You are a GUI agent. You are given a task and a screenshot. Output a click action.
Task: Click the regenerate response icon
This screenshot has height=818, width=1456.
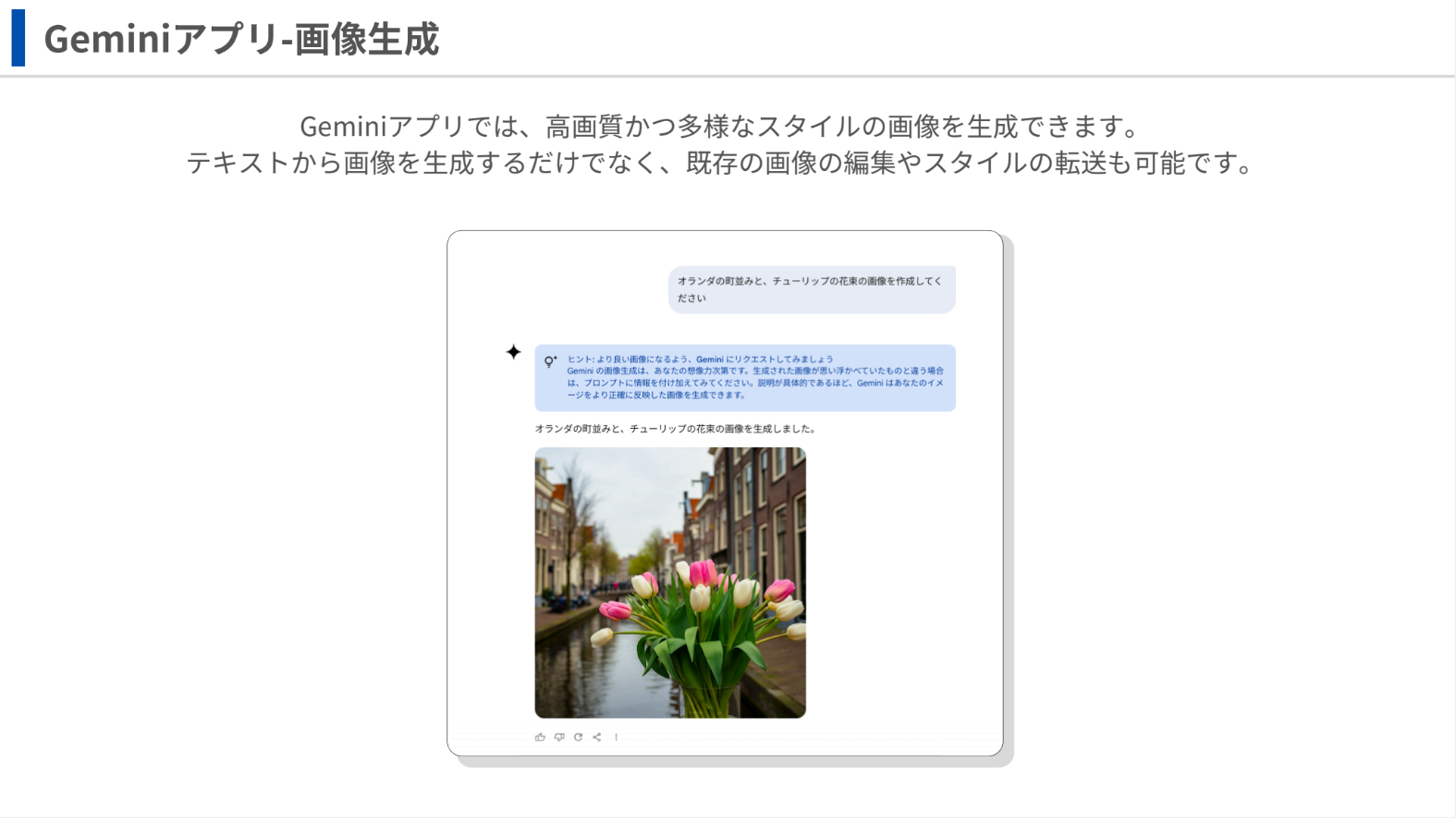[x=578, y=738]
